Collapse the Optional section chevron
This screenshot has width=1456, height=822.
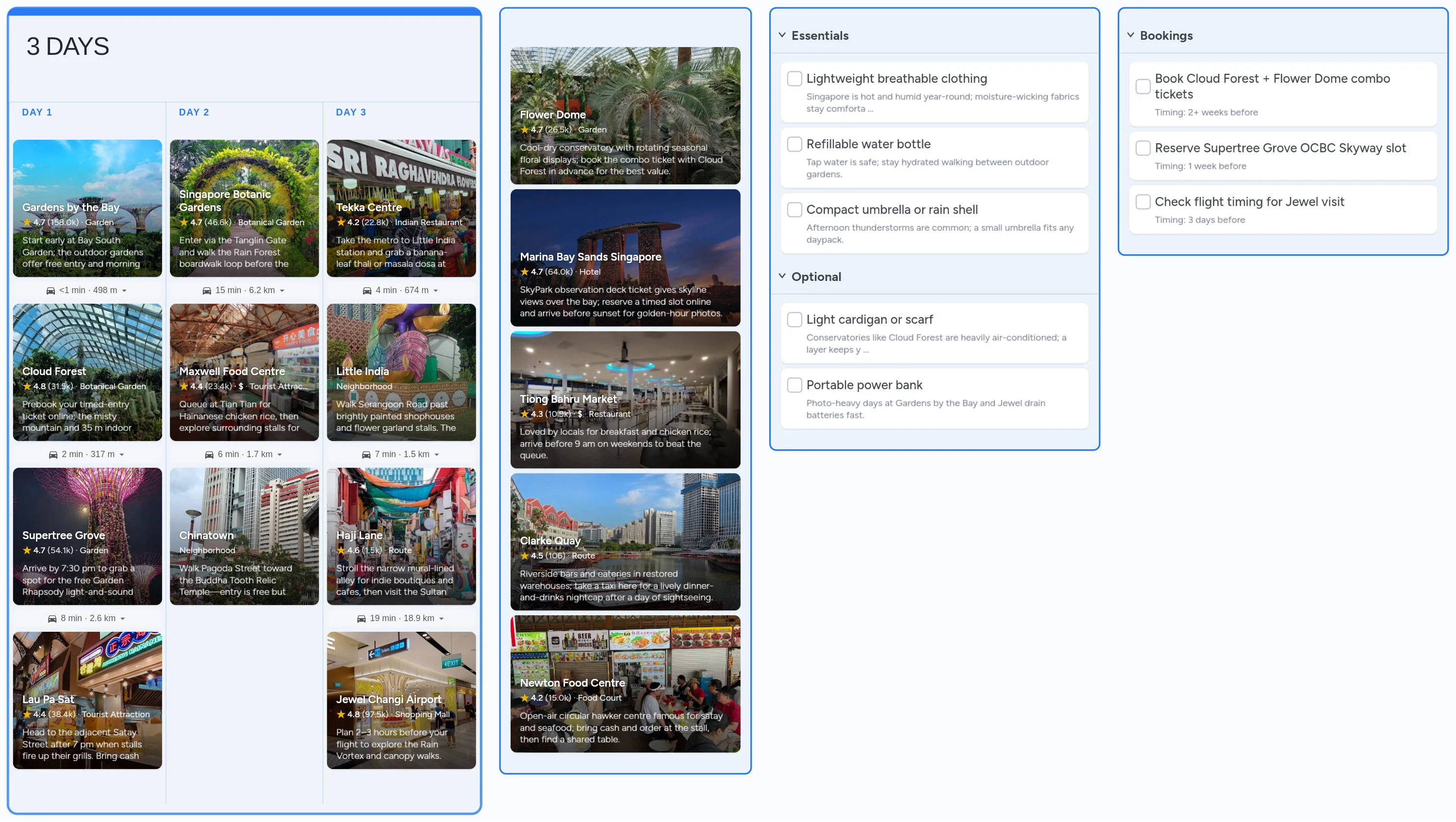tap(782, 276)
